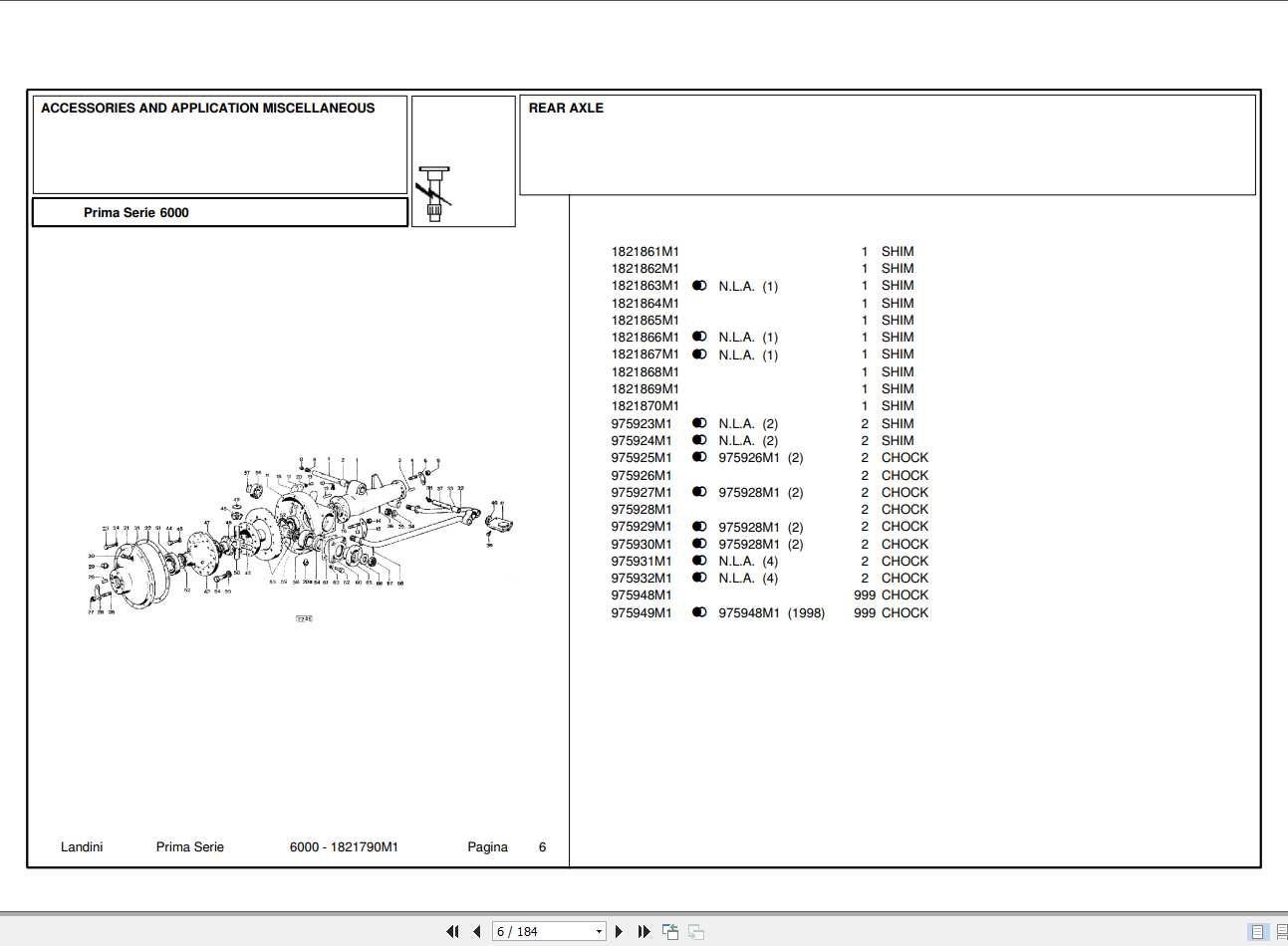1288x946 pixels.
Task: Click the supersession marker beside 1821866M1
Action: [699, 337]
